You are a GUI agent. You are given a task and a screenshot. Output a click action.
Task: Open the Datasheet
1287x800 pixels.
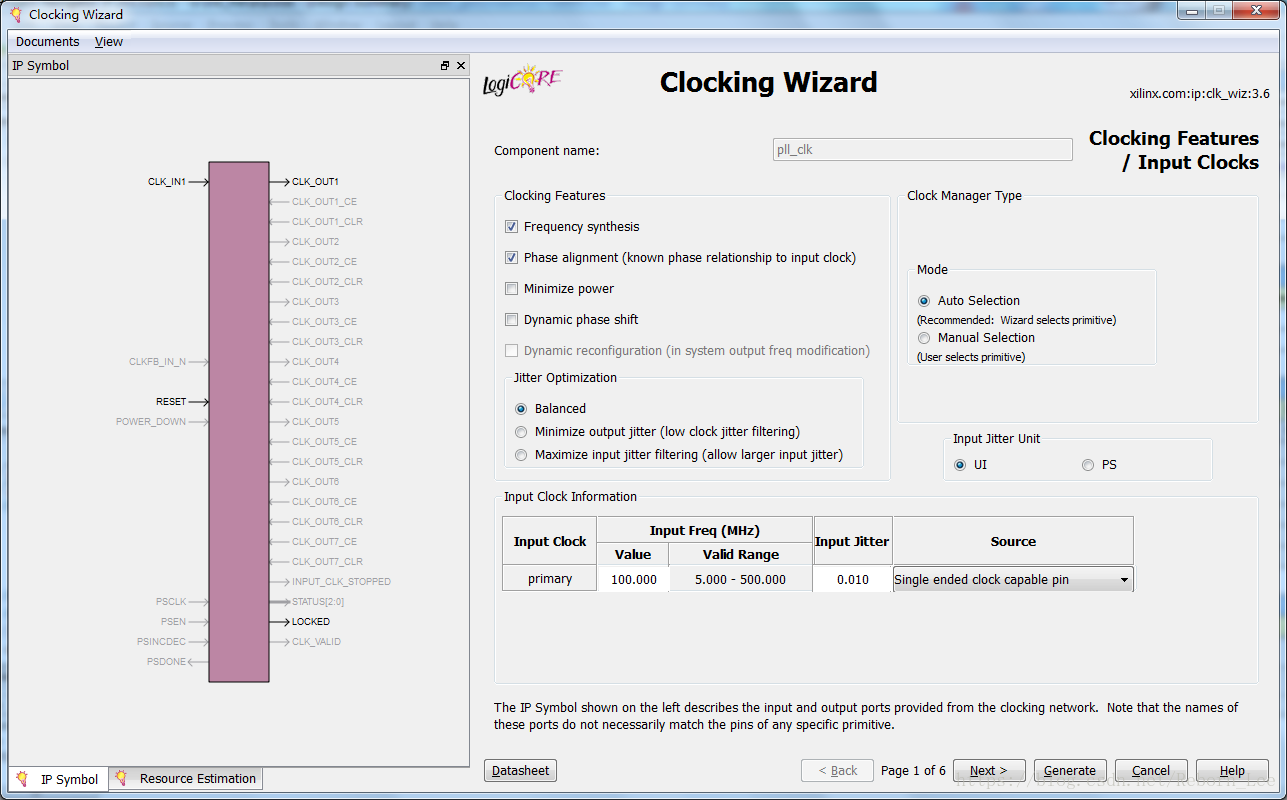click(520, 771)
